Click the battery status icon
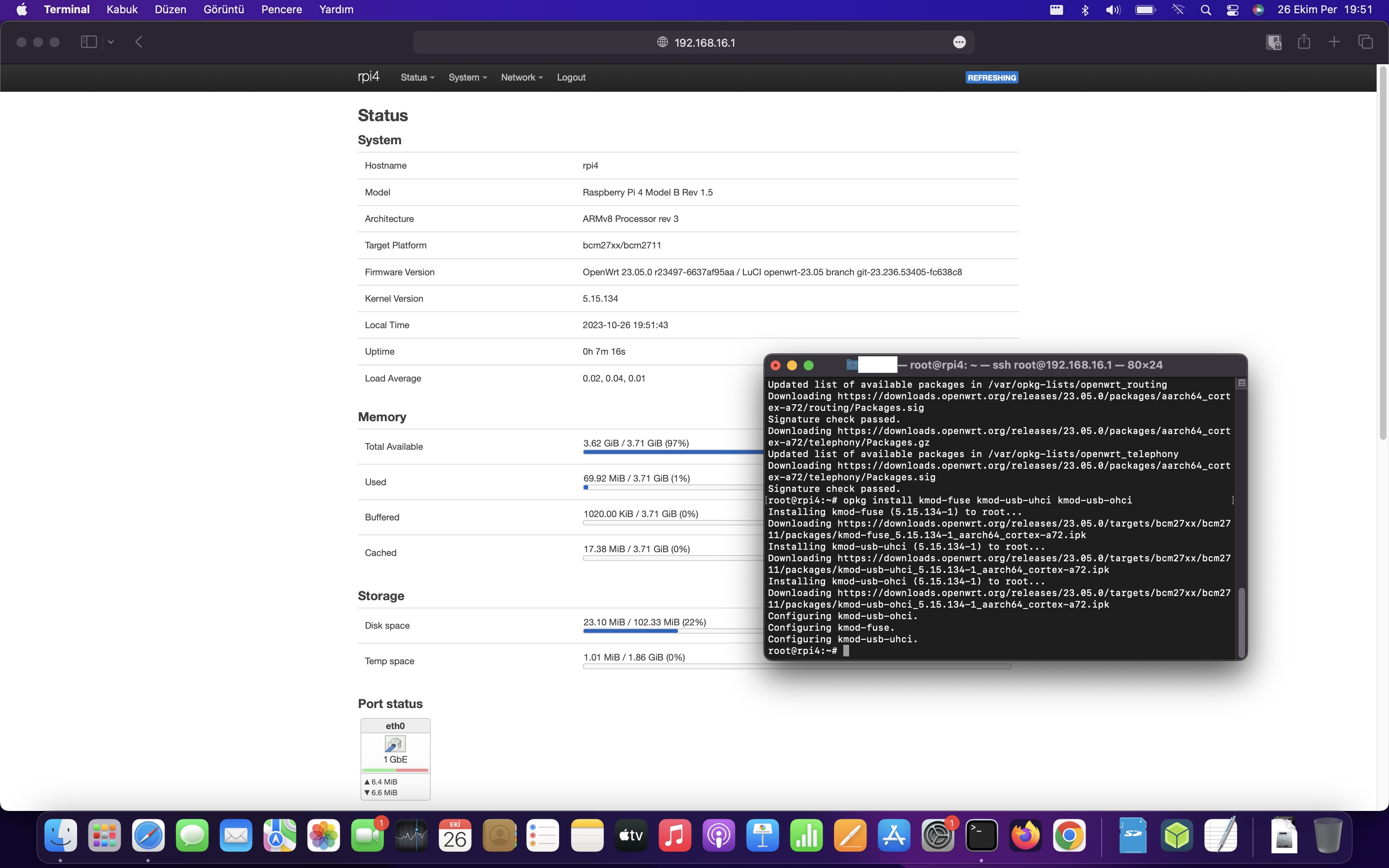Screen dimensions: 1389x868 pyautogui.click(x=1146, y=10)
